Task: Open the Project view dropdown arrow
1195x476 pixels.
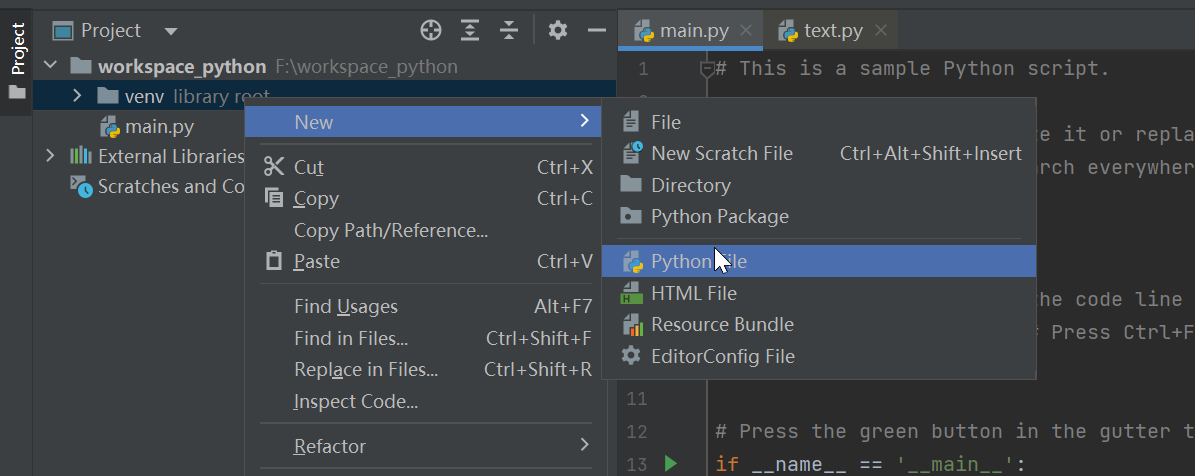Action: pyautogui.click(x=170, y=31)
